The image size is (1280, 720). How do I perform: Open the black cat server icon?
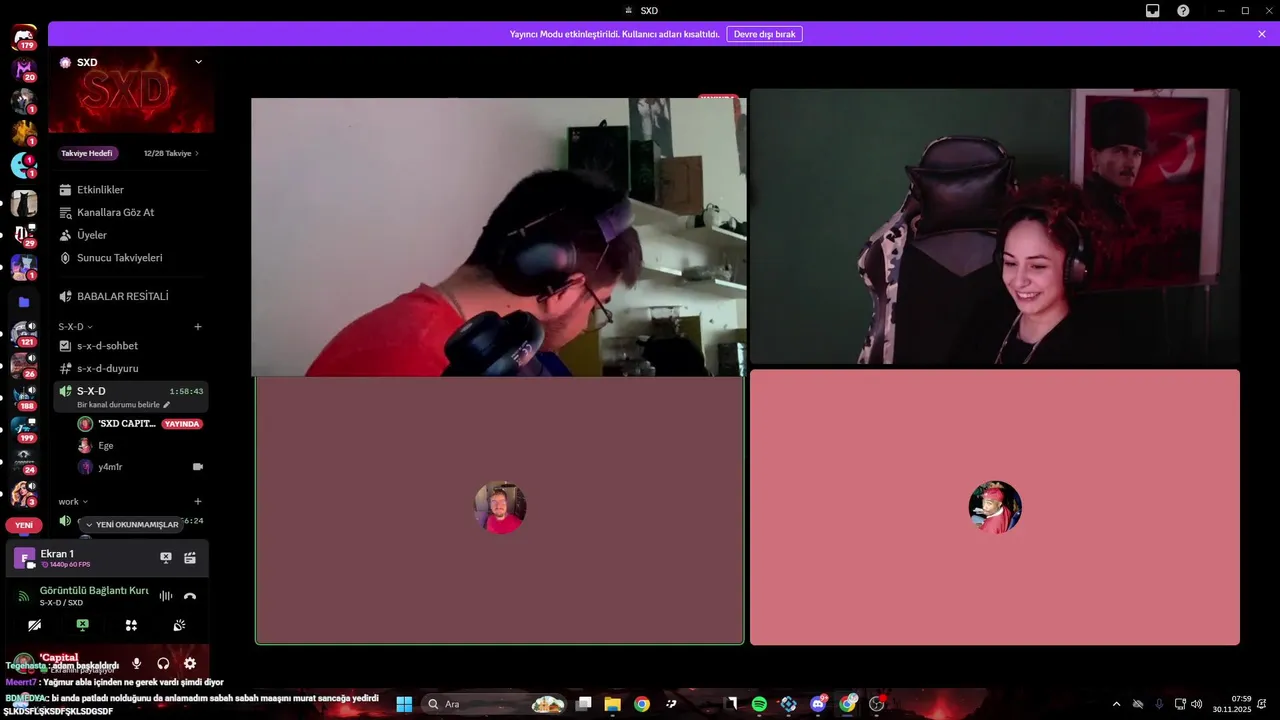click(x=24, y=204)
